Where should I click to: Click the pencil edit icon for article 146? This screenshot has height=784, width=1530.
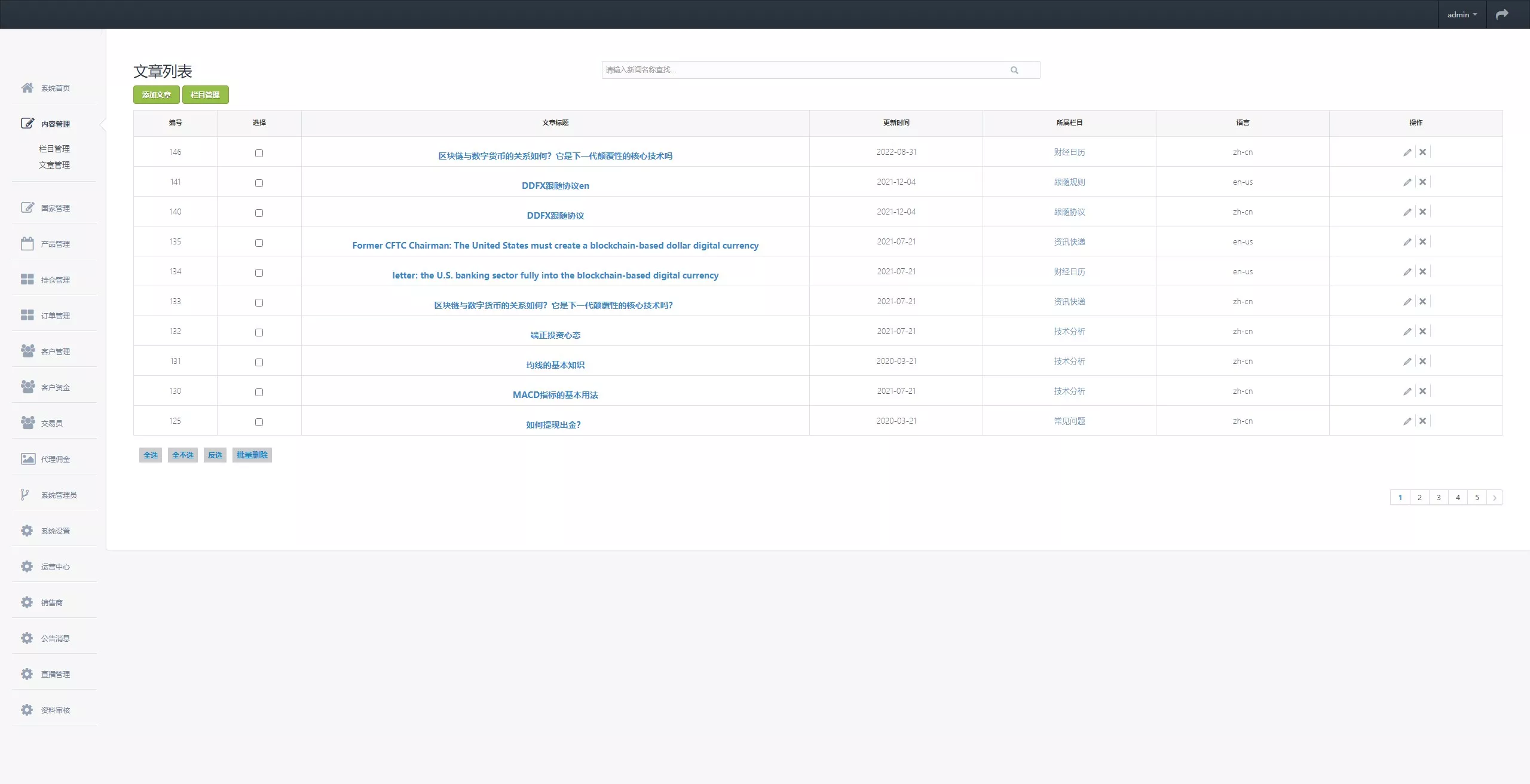(1407, 152)
